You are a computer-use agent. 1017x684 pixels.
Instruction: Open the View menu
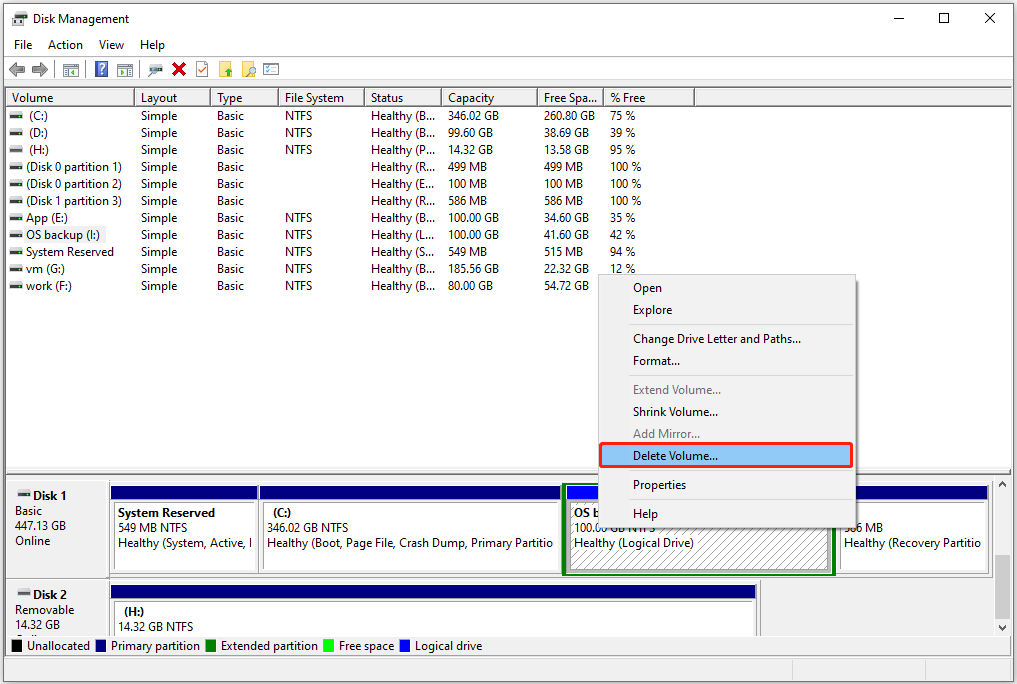(x=110, y=44)
